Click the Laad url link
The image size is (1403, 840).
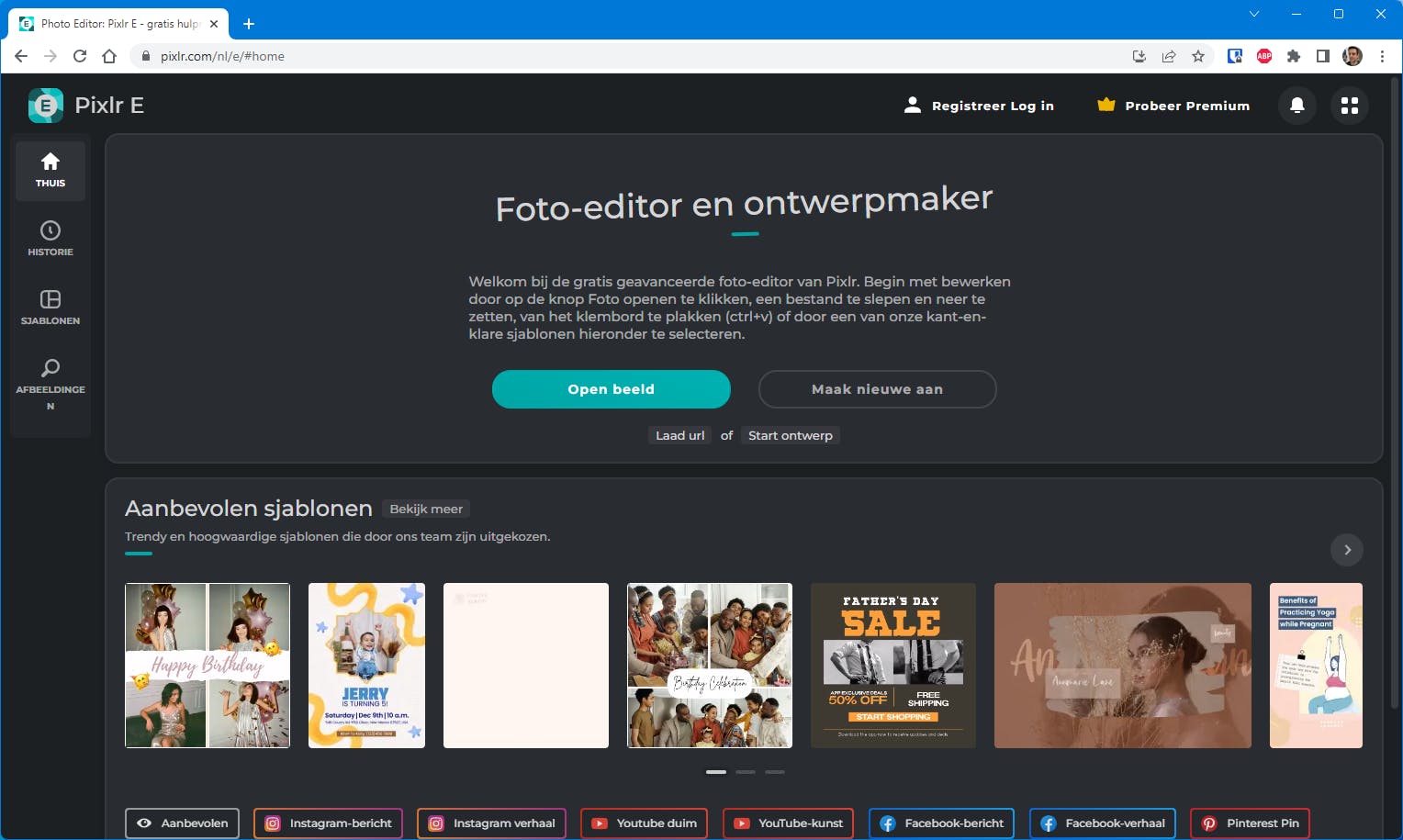click(680, 435)
